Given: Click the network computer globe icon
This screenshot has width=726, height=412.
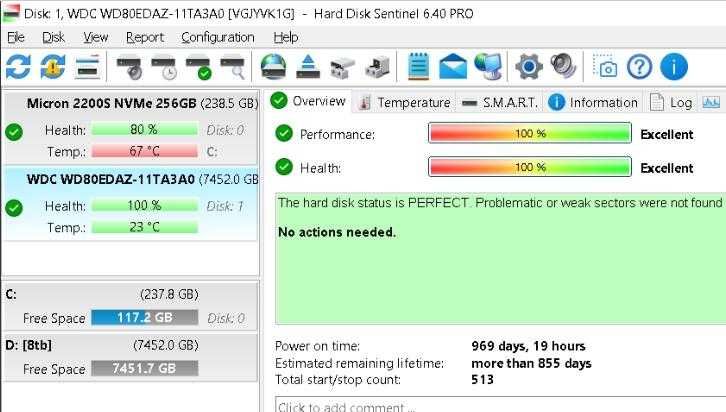Looking at the screenshot, I should pos(488,67).
